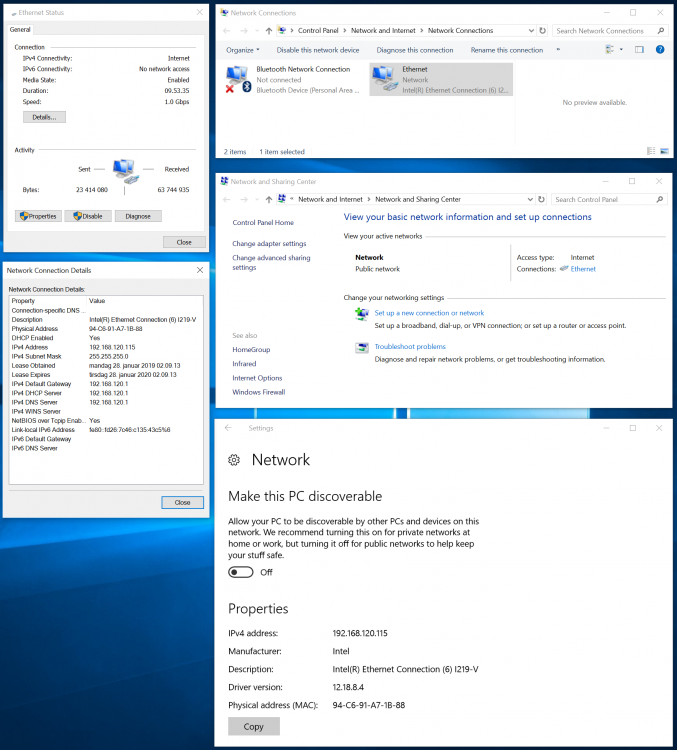
Task: Open help in Network Connections window
Action: tap(660, 49)
